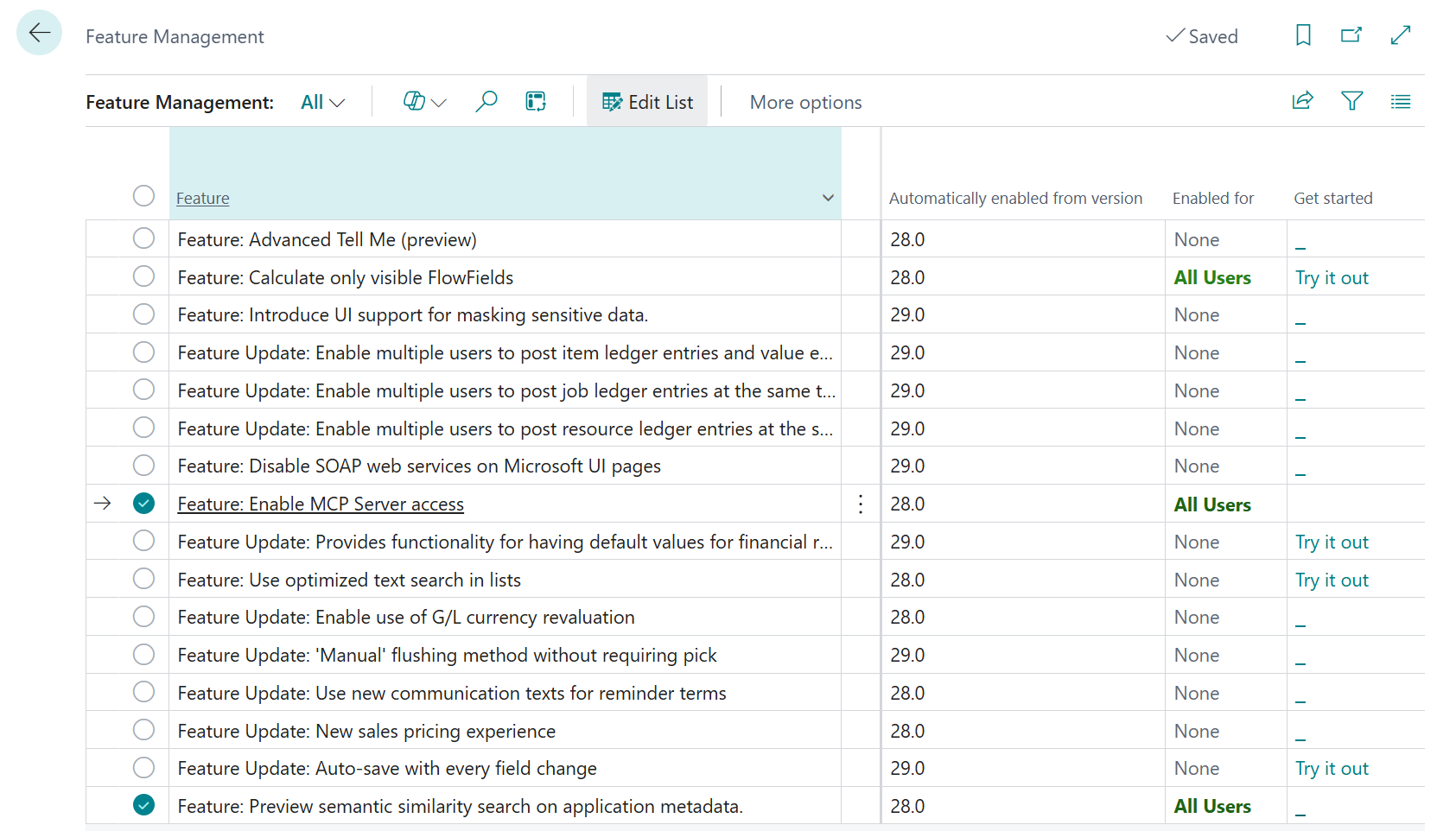
Task: Click Feature: Use optimized text search in lists
Action: (x=349, y=580)
